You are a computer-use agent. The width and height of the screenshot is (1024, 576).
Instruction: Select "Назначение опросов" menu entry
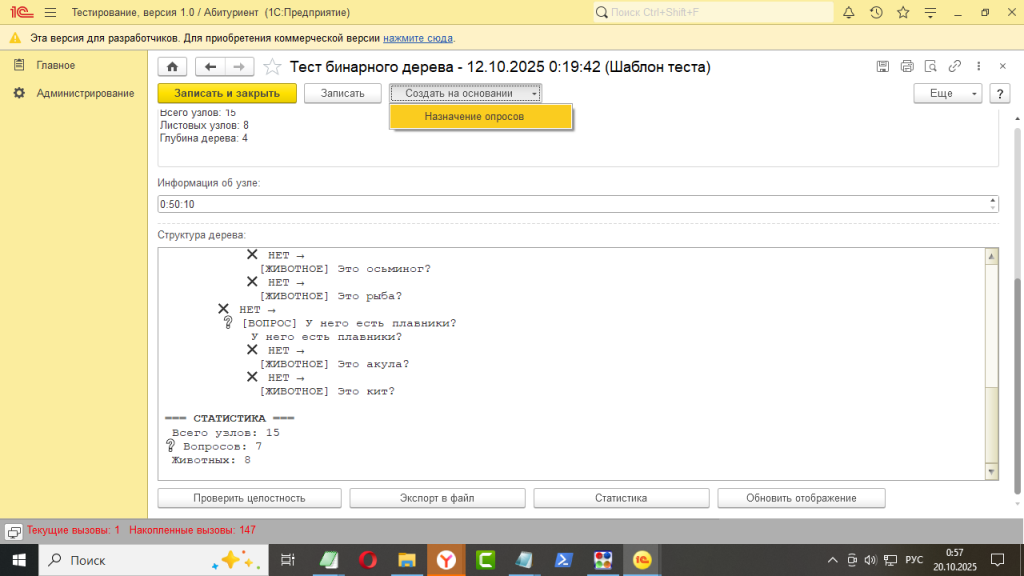[x=481, y=116]
